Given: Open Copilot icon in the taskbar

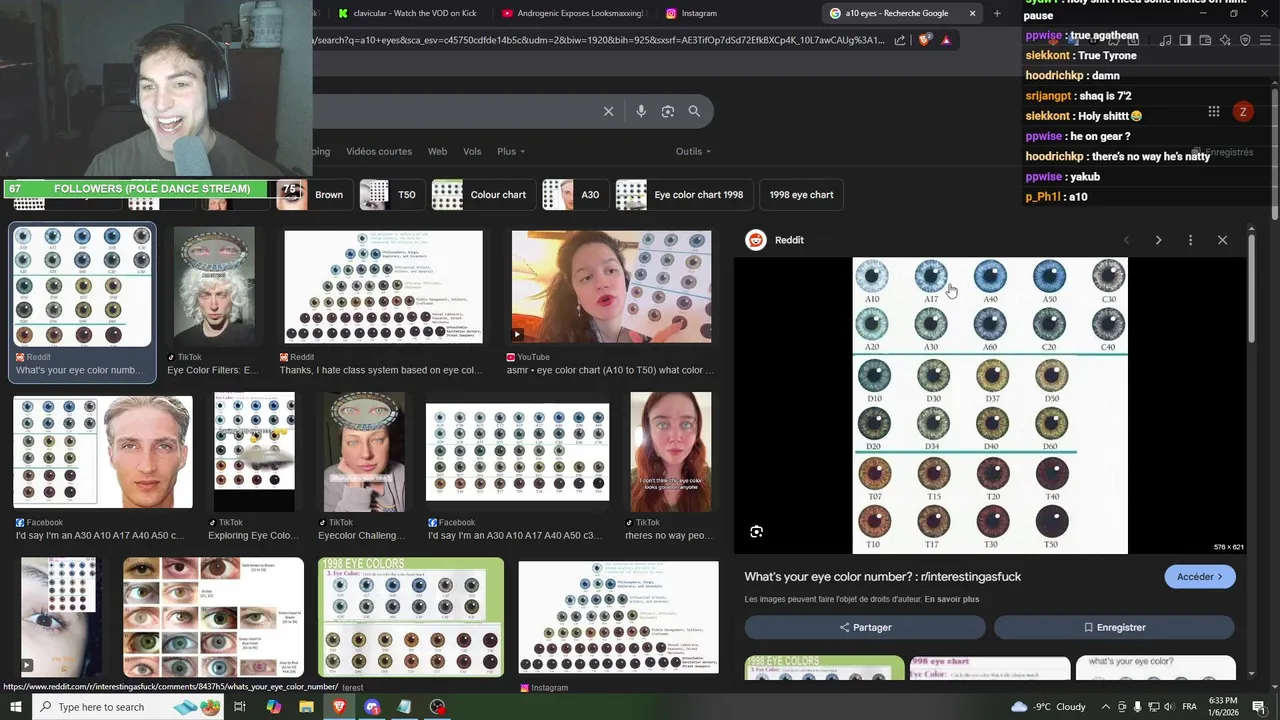Looking at the screenshot, I should (274, 707).
